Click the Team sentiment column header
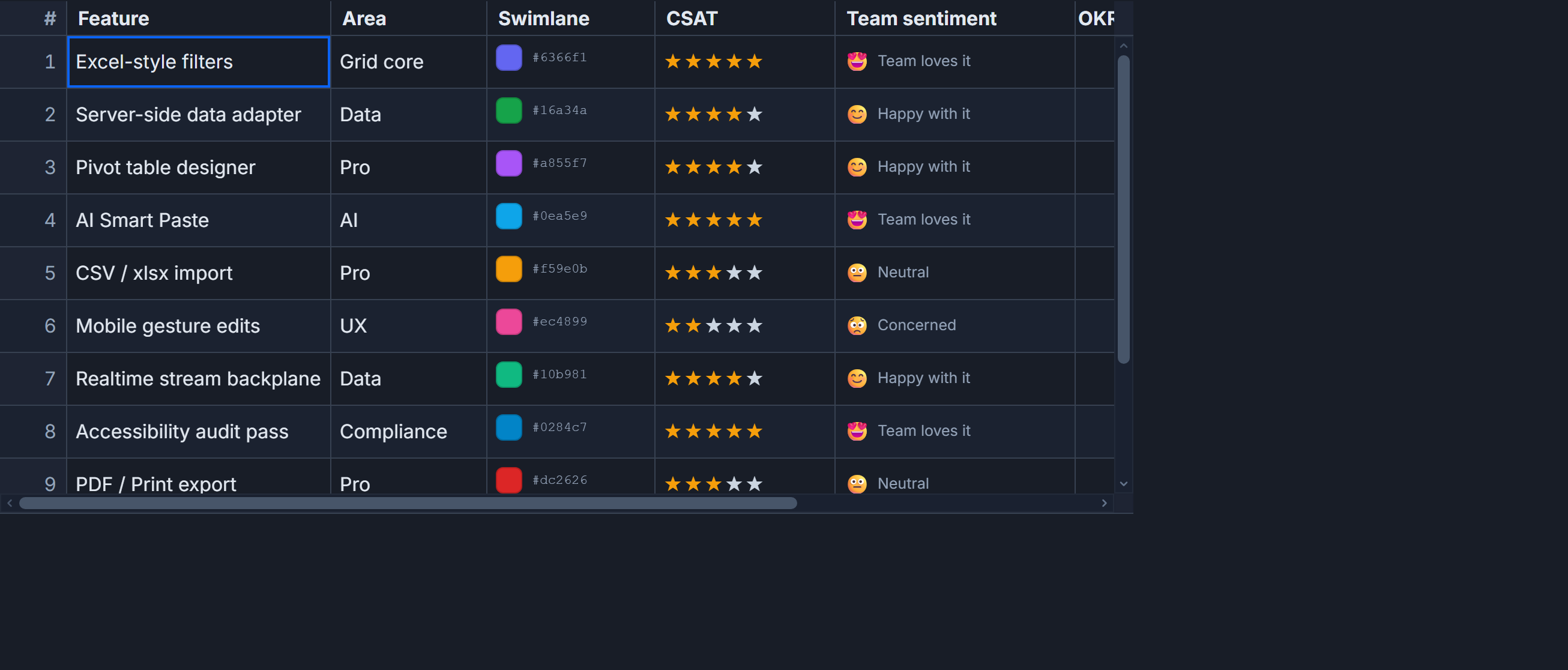 pos(955,18)
